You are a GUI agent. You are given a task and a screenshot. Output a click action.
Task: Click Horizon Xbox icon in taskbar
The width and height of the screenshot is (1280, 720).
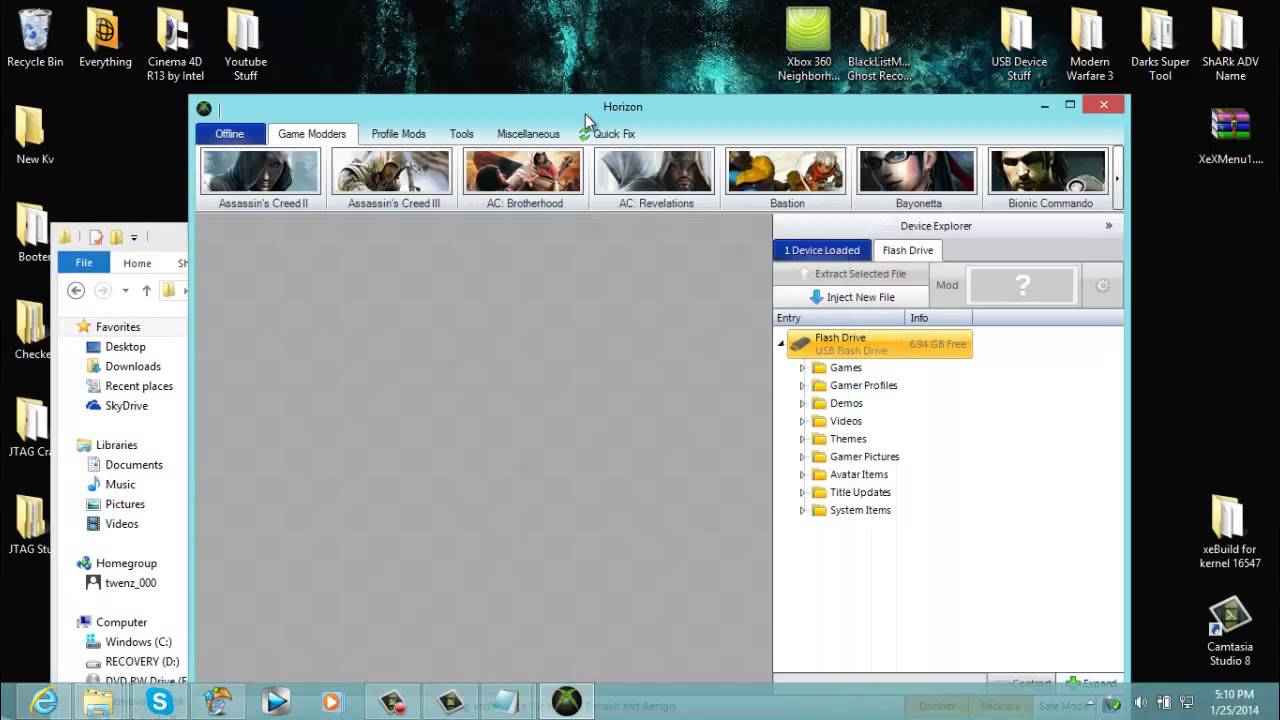[x=566, y=702]
